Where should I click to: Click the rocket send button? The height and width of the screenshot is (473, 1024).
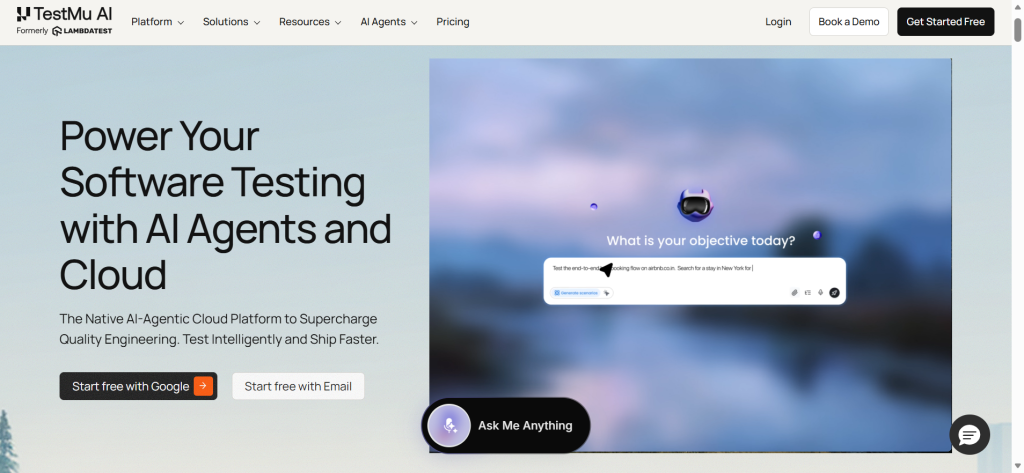tap(834, 293)
